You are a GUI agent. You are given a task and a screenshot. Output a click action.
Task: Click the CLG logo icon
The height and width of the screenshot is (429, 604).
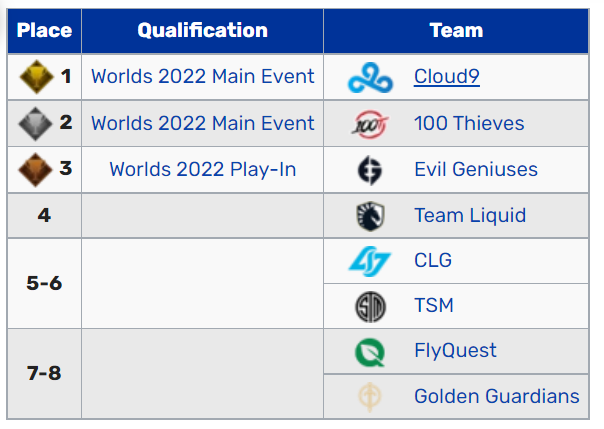[x=370, y=261]
